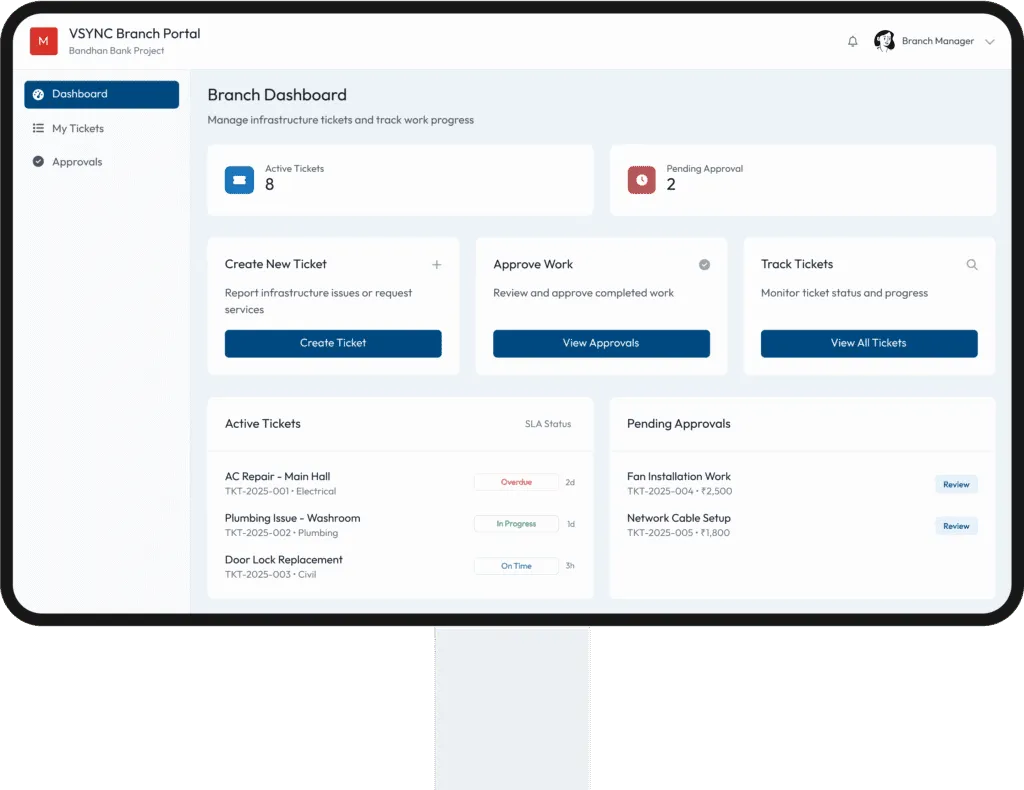Click the Overdue status badge
Image resolution: width=1024 pixels, height=790 pixels.
tap(516, 482)
